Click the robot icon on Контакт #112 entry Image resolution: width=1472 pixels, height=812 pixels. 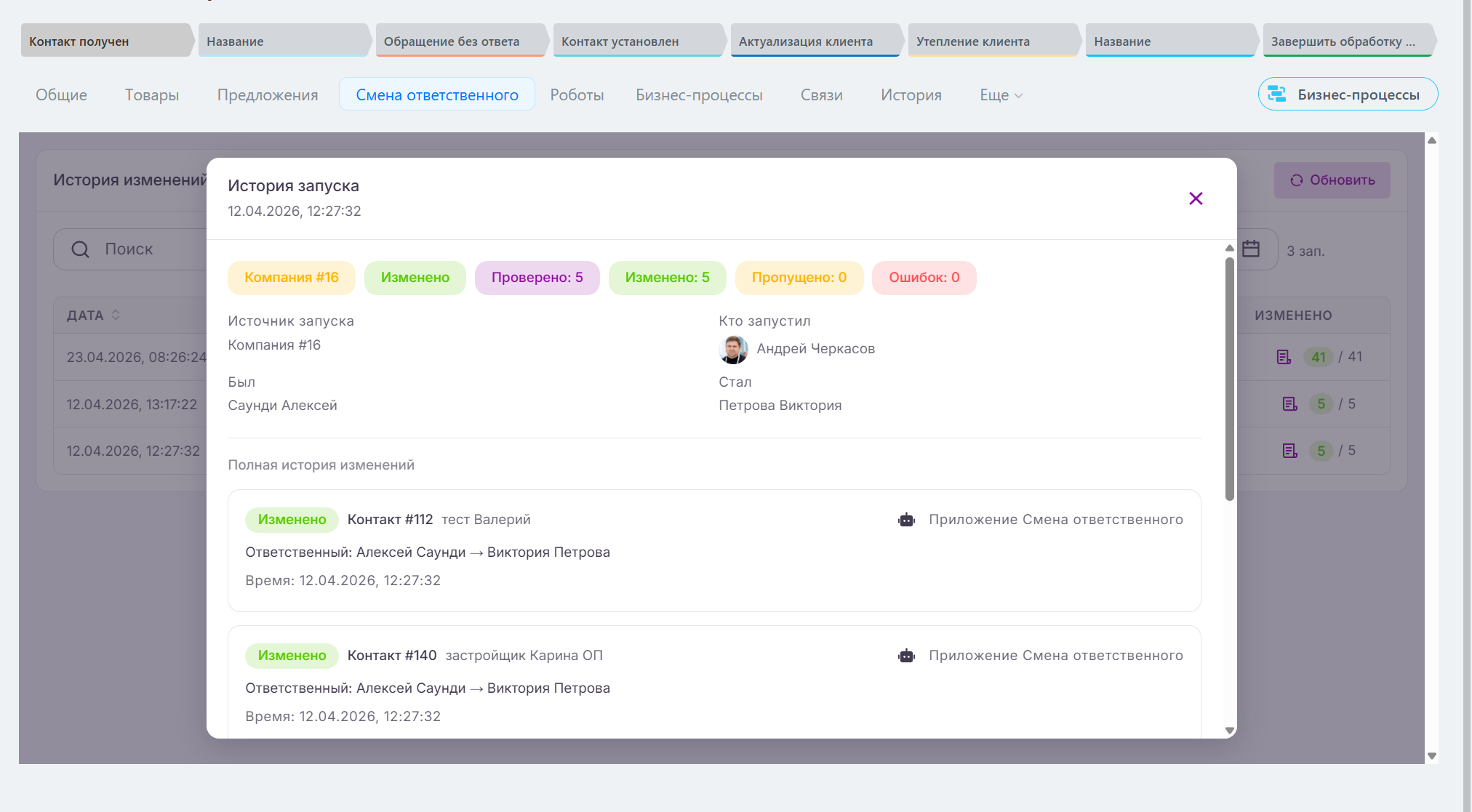point(906,520)
